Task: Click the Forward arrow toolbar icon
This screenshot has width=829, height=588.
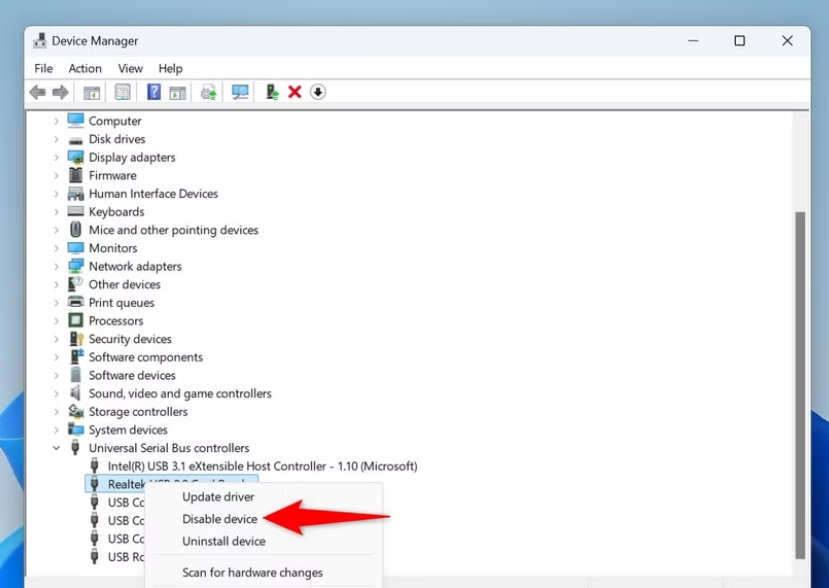Action: pyautogui.click(x=60, y=93)
